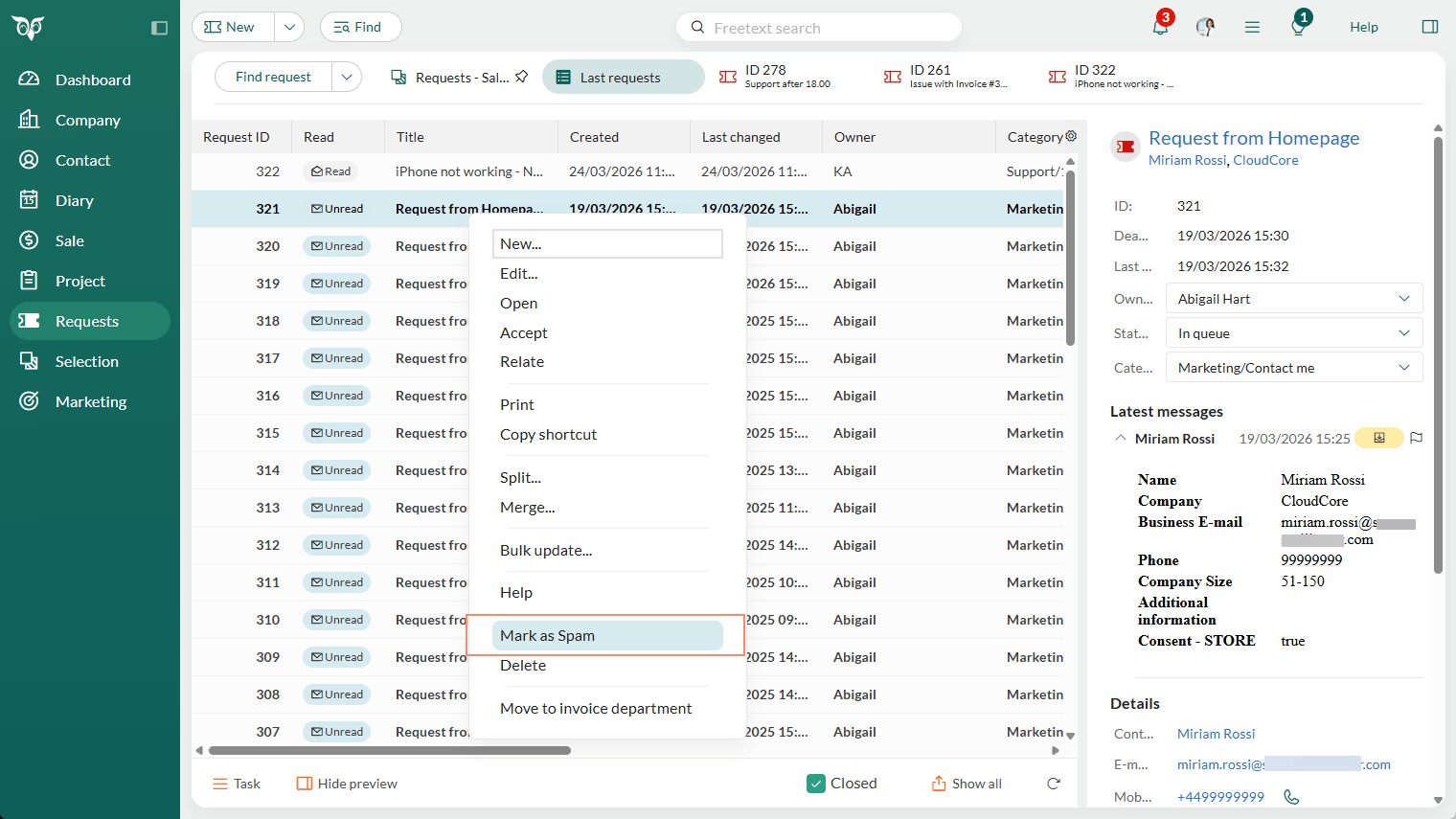Open the lightbulb tips icon

click(x=1298, y=26)
